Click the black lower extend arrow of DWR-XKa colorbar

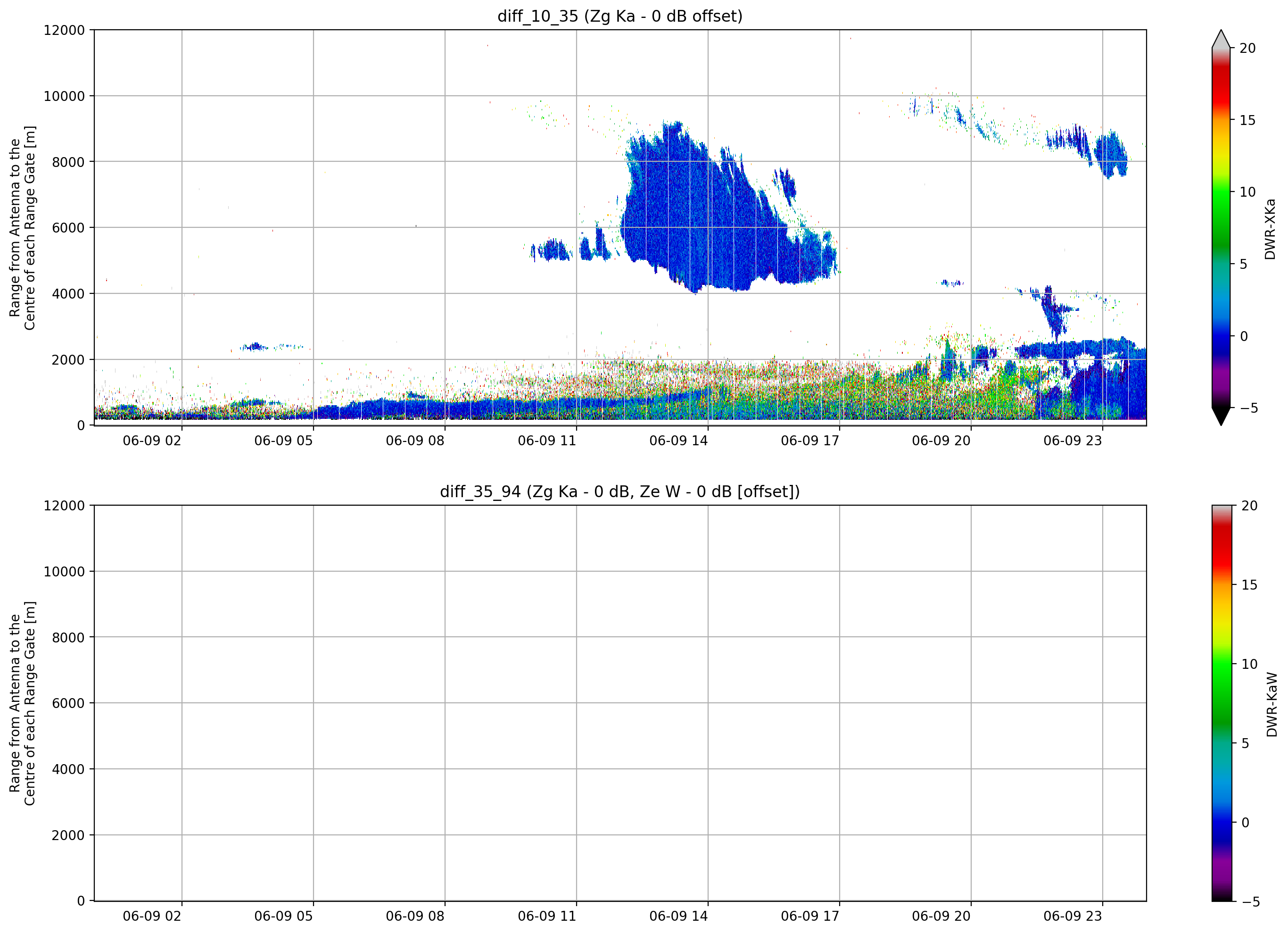click(1221, 416)
